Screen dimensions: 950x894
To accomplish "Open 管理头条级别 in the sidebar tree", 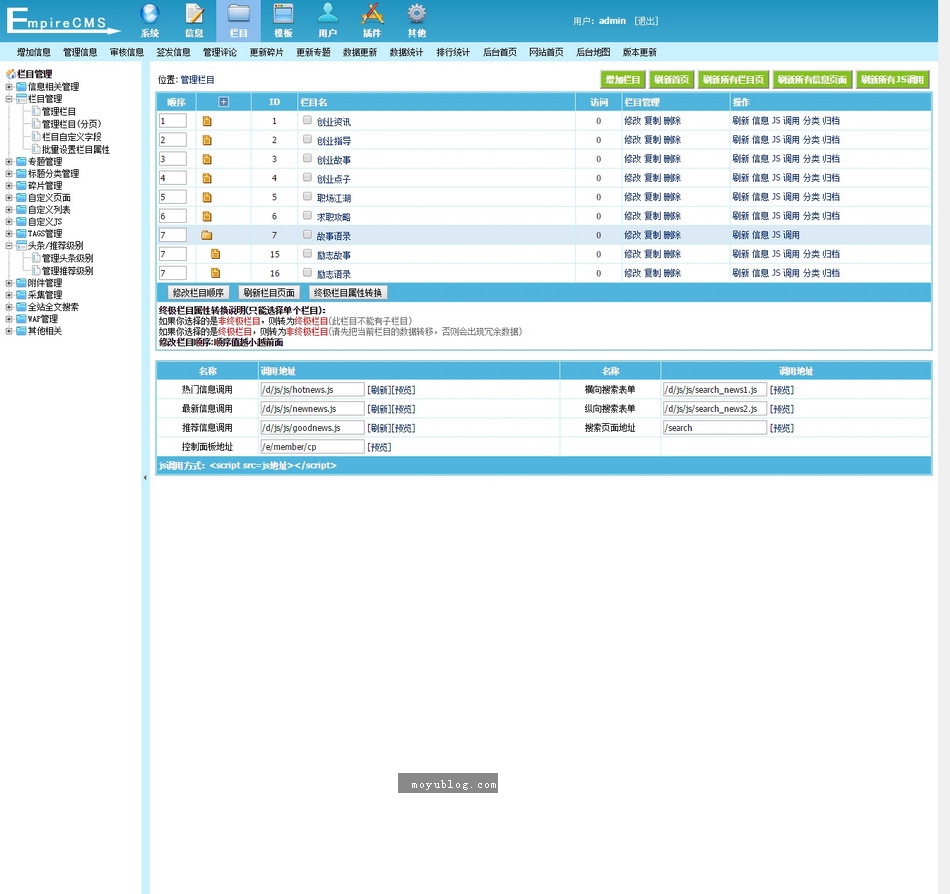I will 67,258.
